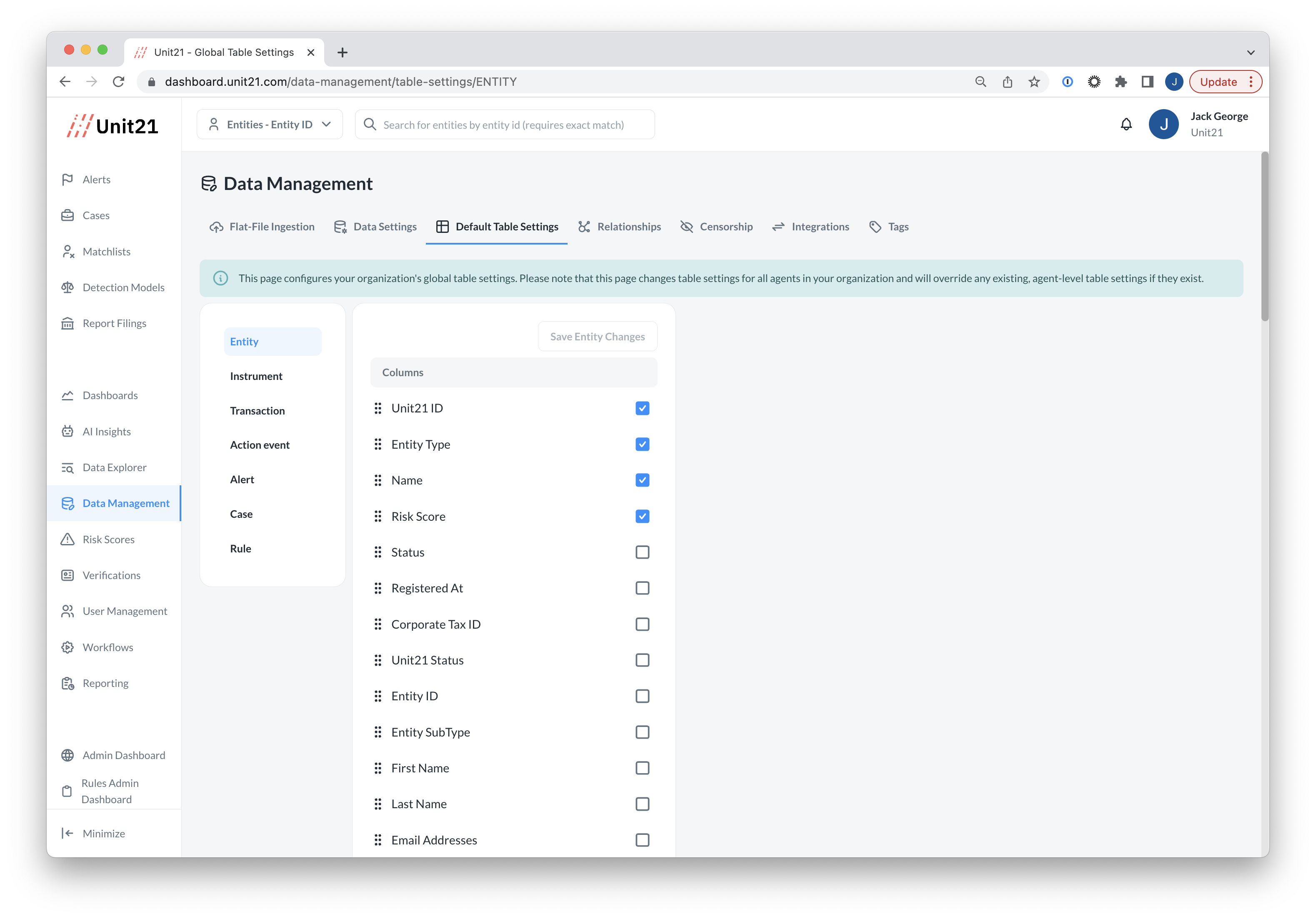Click the Risk Scores warning icon
Viewport: 1316px width, 919px height.
[x=68, y=539]
